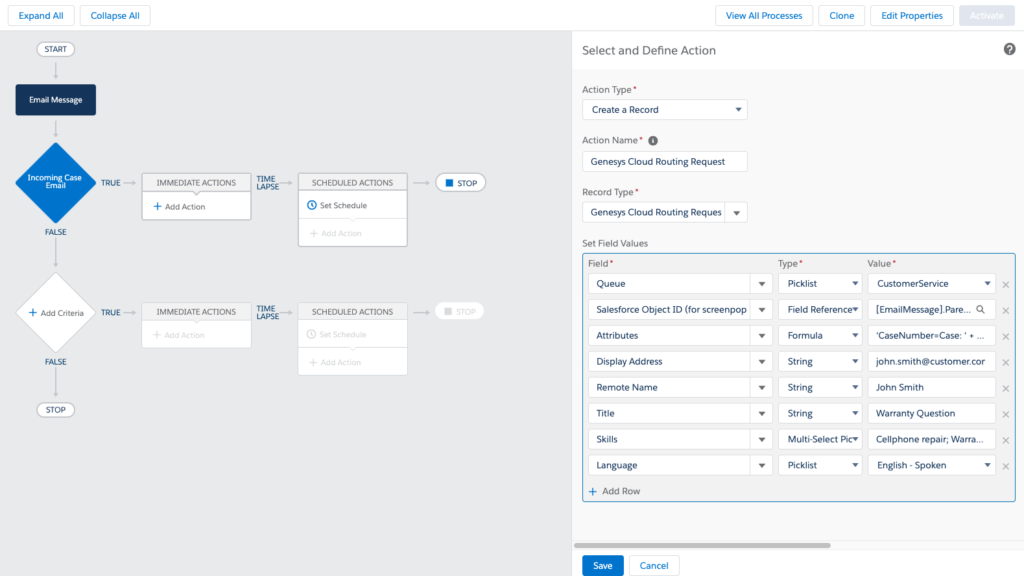
Task: Remove the Language row with its X icon
Action: pyautogui.click(x=1006, y=465)
